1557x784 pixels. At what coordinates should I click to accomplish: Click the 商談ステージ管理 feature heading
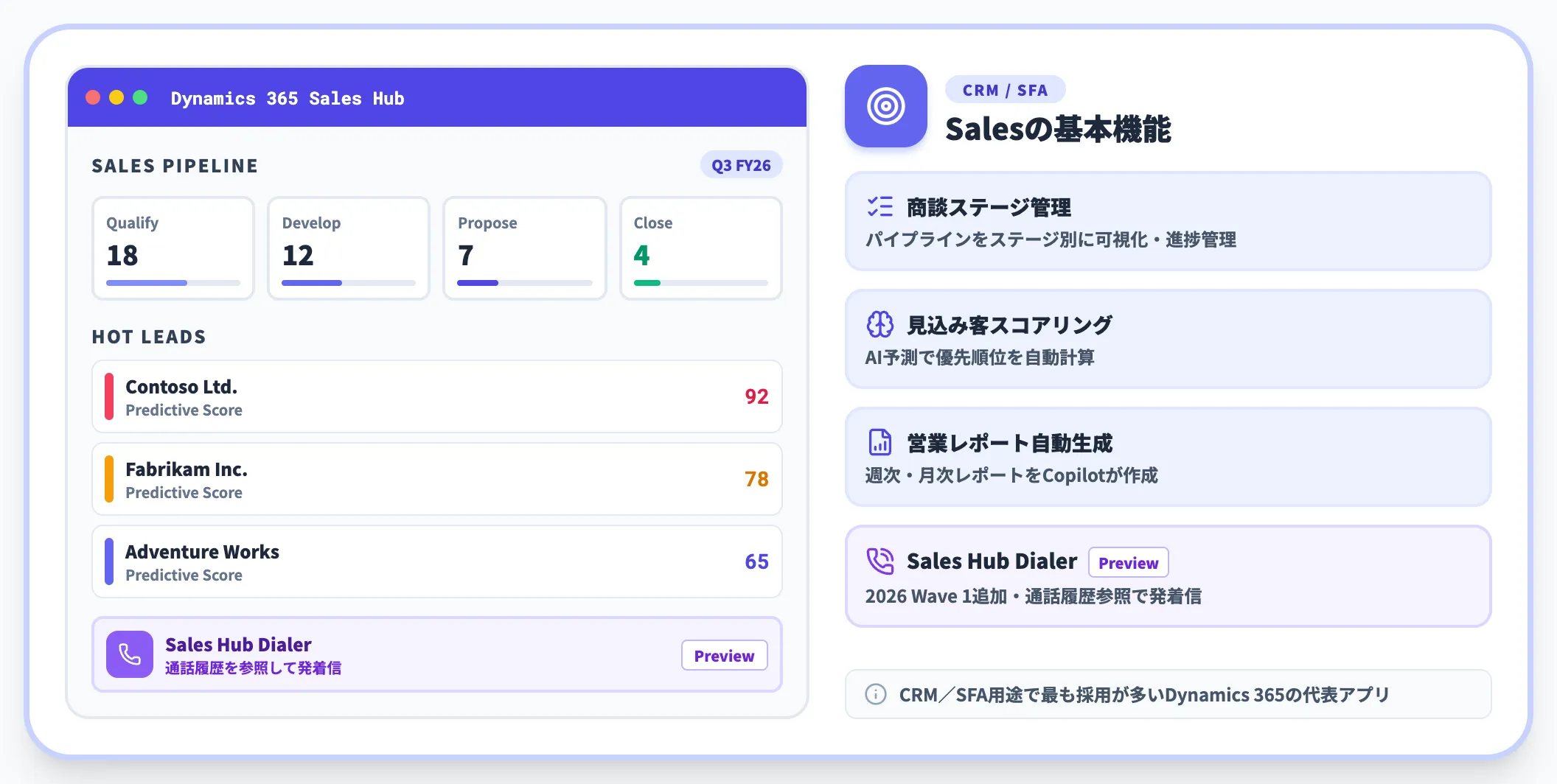pos(989,208)
